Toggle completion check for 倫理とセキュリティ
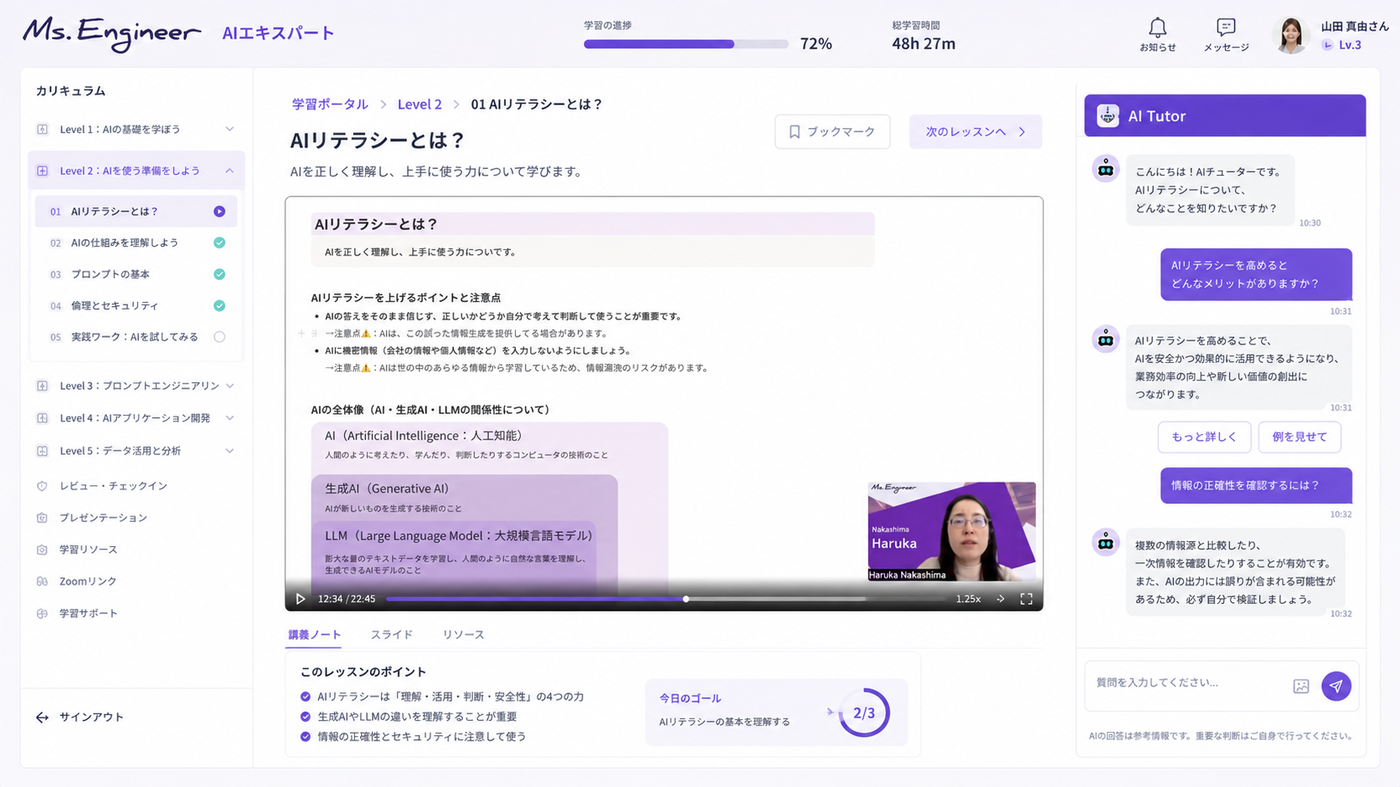Image resolution: width=1400 pixels, height=787 pixels. click(219, 306)
